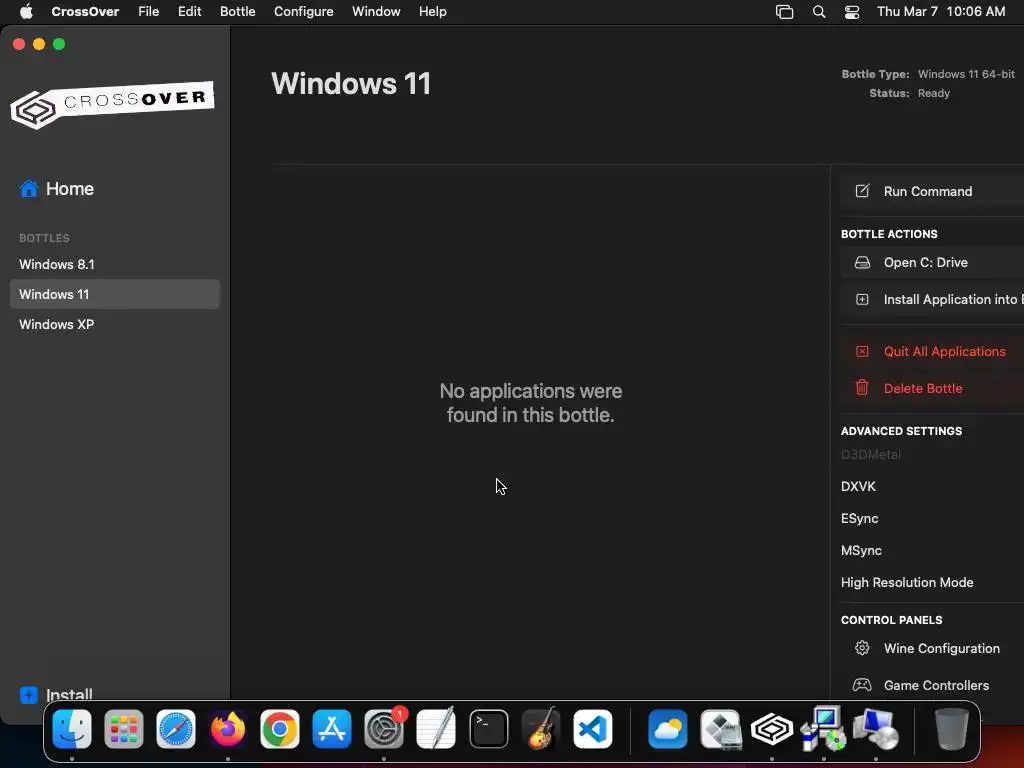Open Launchpad from the Dock
1024x768 pixels.
click(x=124, y=729)
